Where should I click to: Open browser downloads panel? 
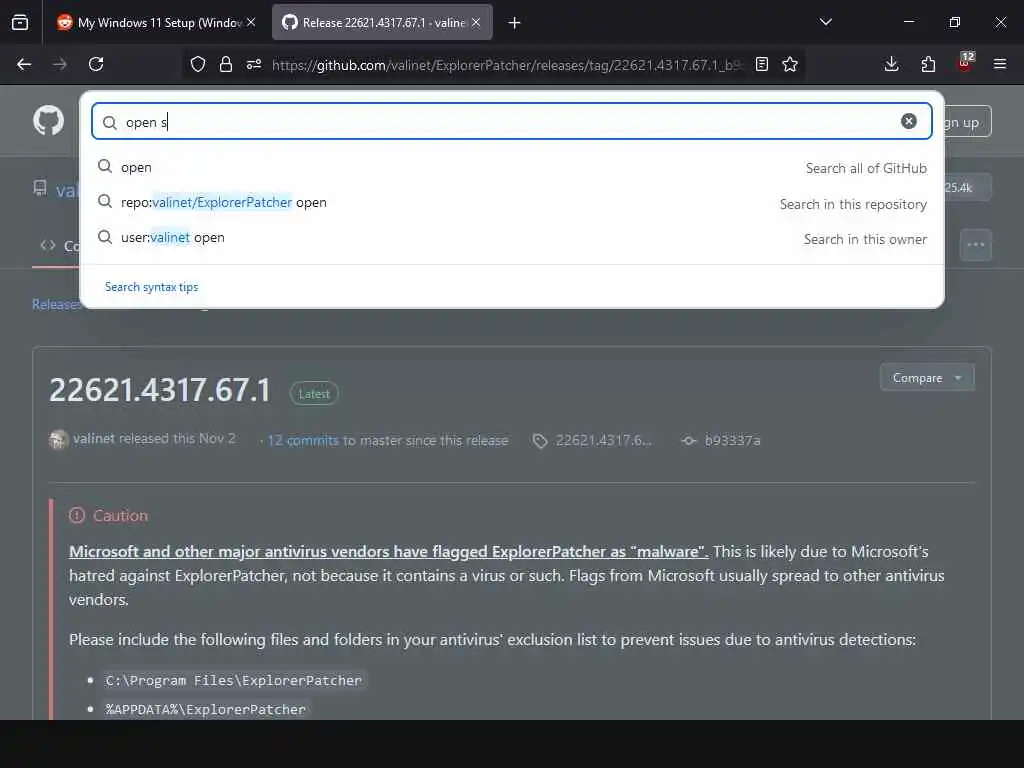[x=891, y=64]
